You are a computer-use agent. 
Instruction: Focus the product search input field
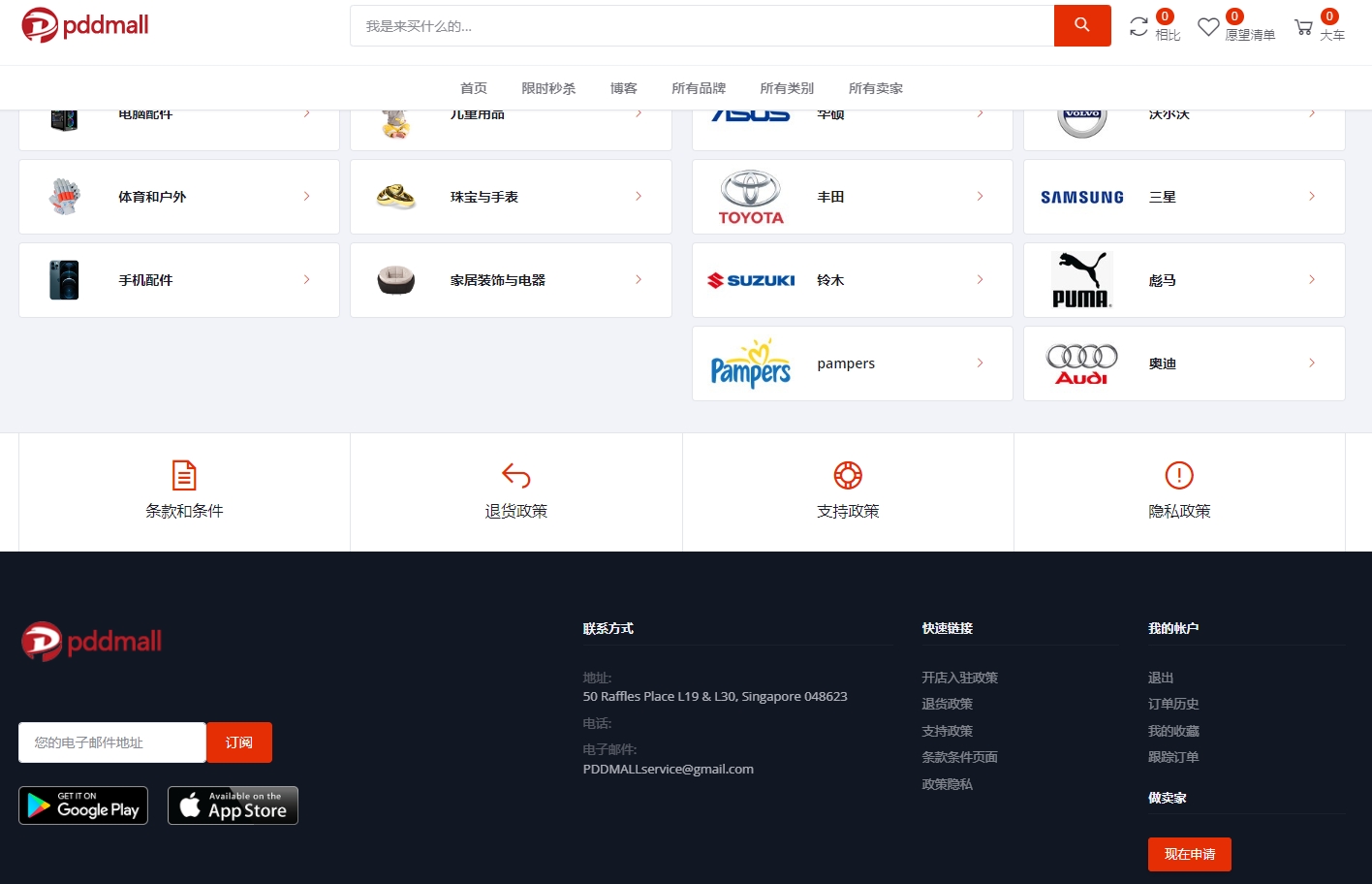point(702,26)
